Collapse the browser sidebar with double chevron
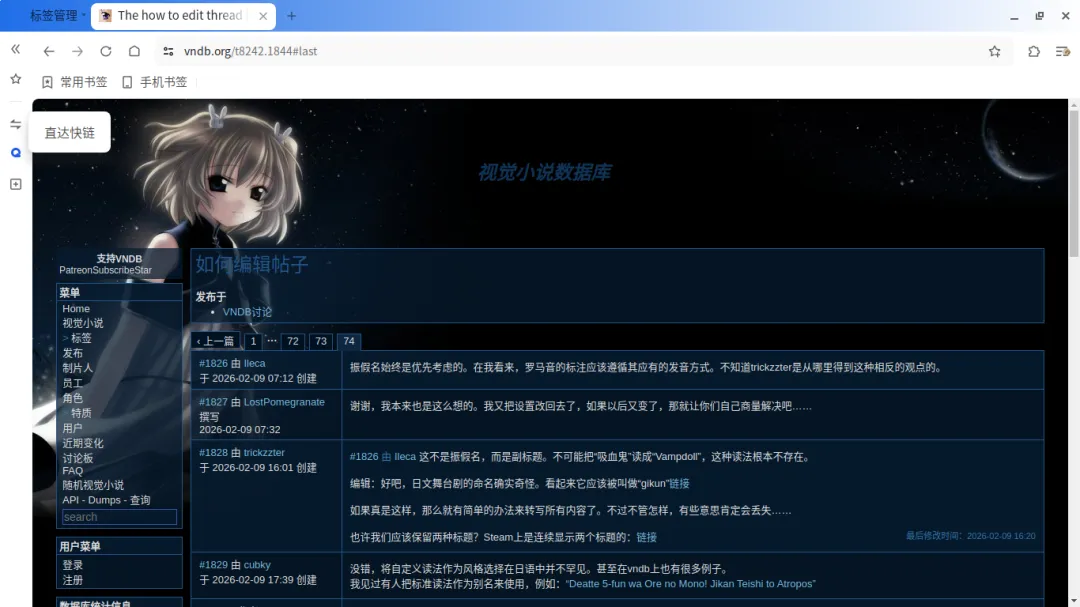The image size is (1080, 607). click(x=15, y=50)
